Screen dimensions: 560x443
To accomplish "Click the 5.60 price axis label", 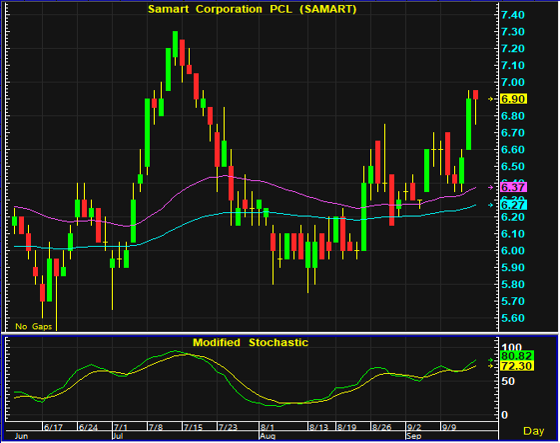I will [513, 318].
